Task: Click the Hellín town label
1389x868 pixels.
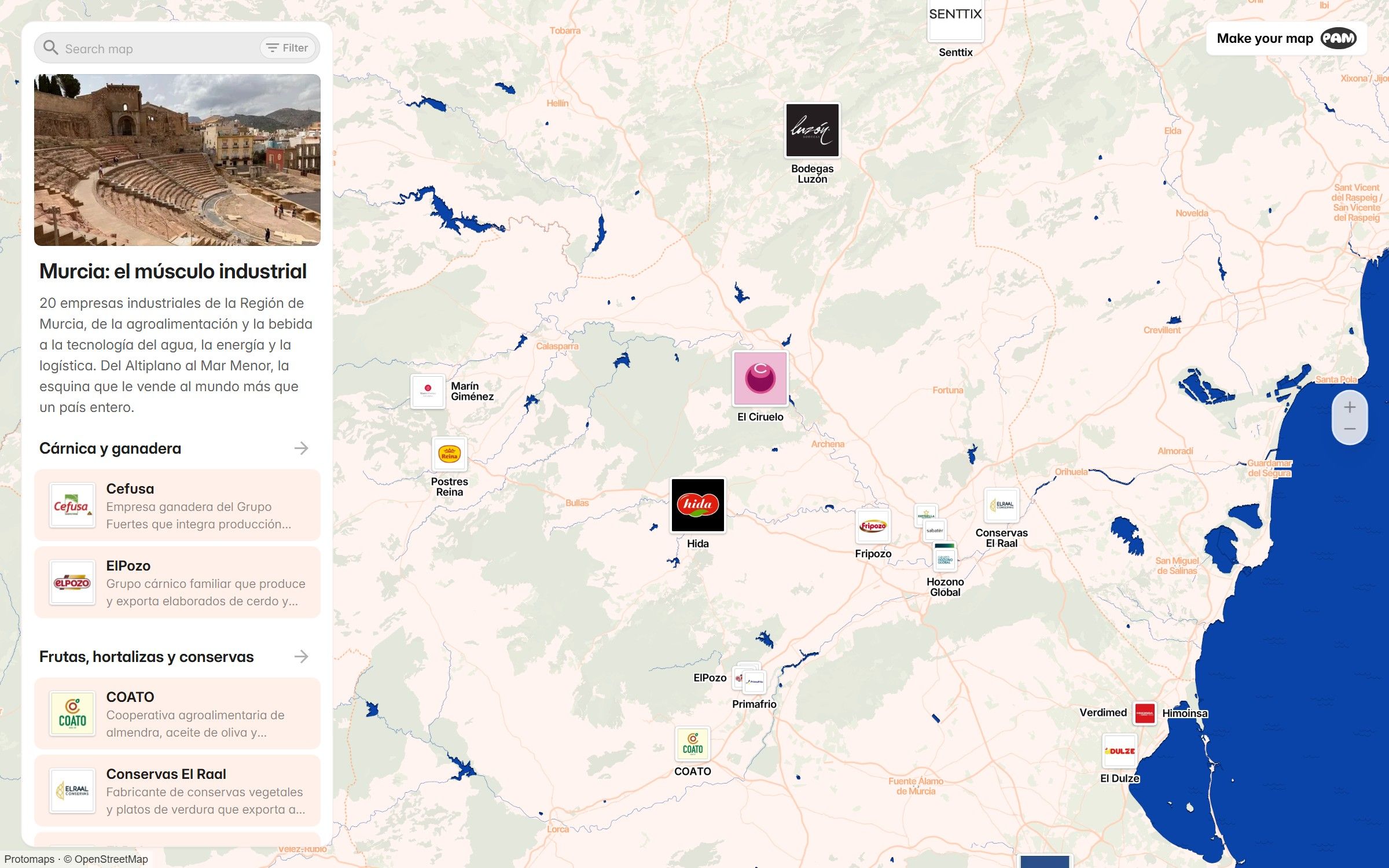Action: 557,103
